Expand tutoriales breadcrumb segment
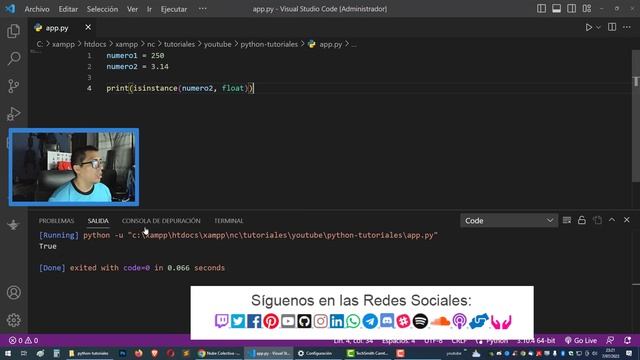The width and height of the screenshot is (640, 360). pyautogui.click(x=179, y=44)
